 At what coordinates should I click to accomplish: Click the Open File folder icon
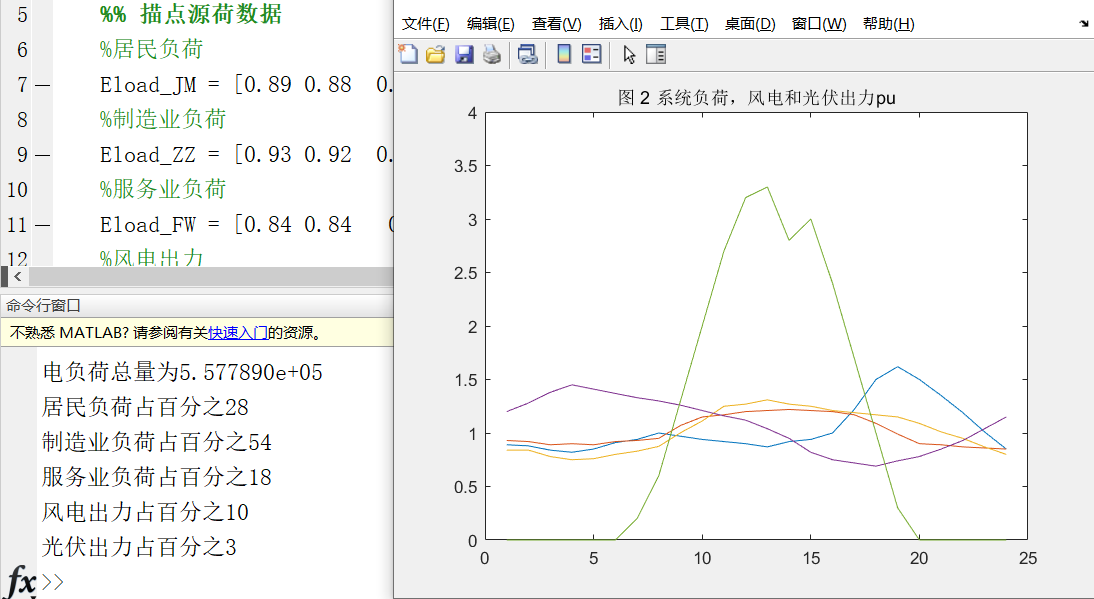(x=435, y=54)
